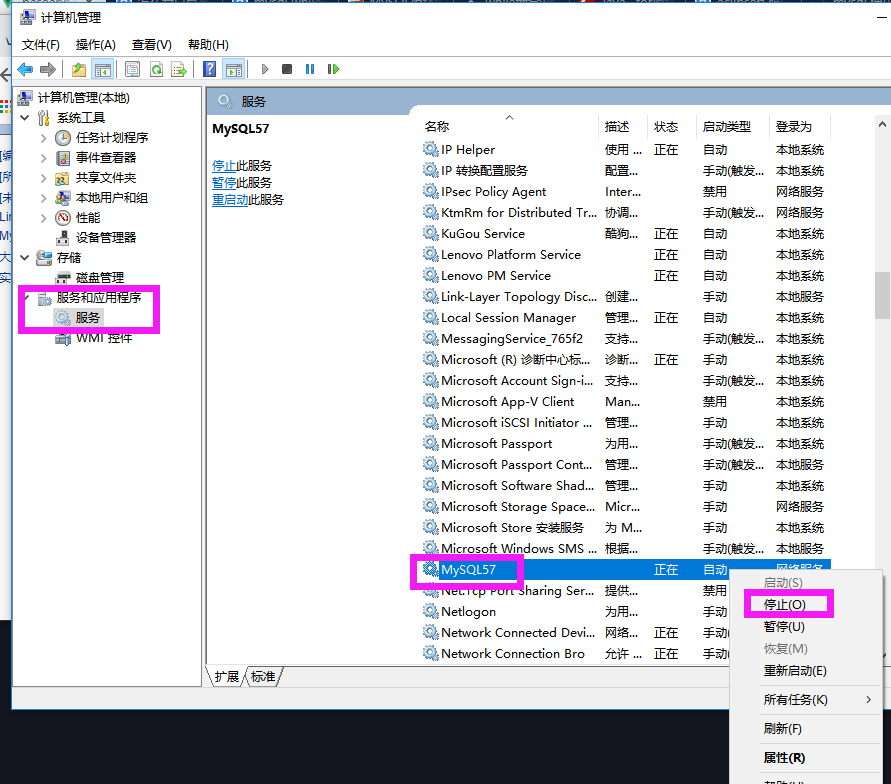Image resolution: width=891 pixels, height=784 pixels.
Task: Expand the 任务计划程序 tree node
Action: click(44, 137)
